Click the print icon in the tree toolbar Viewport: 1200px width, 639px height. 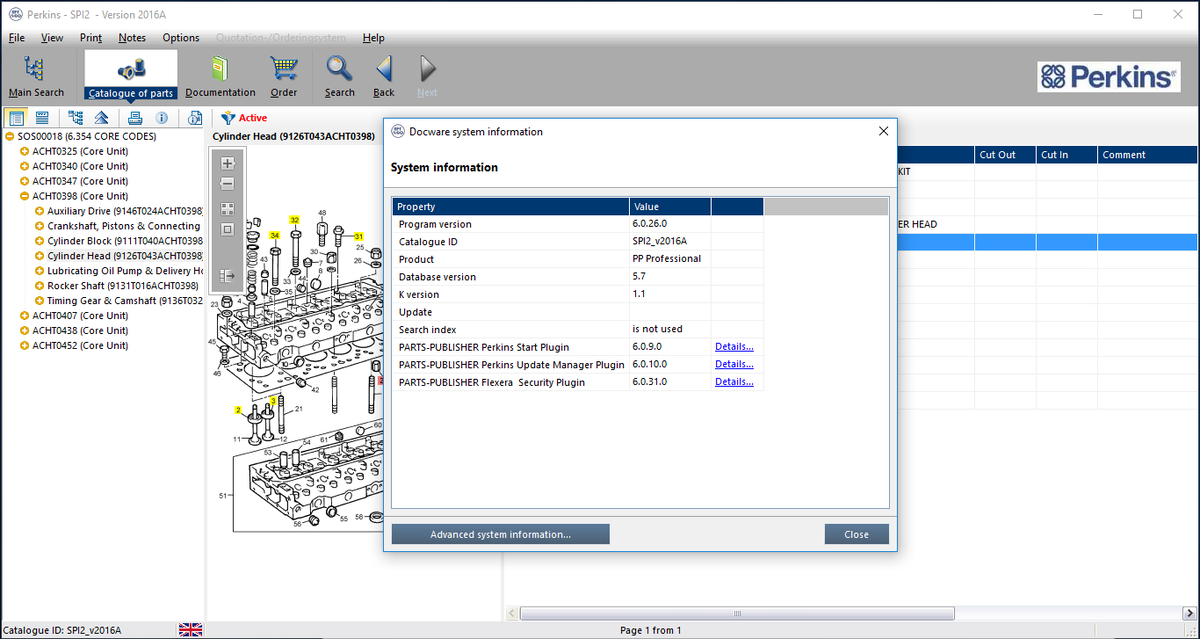tap(134, 118)
